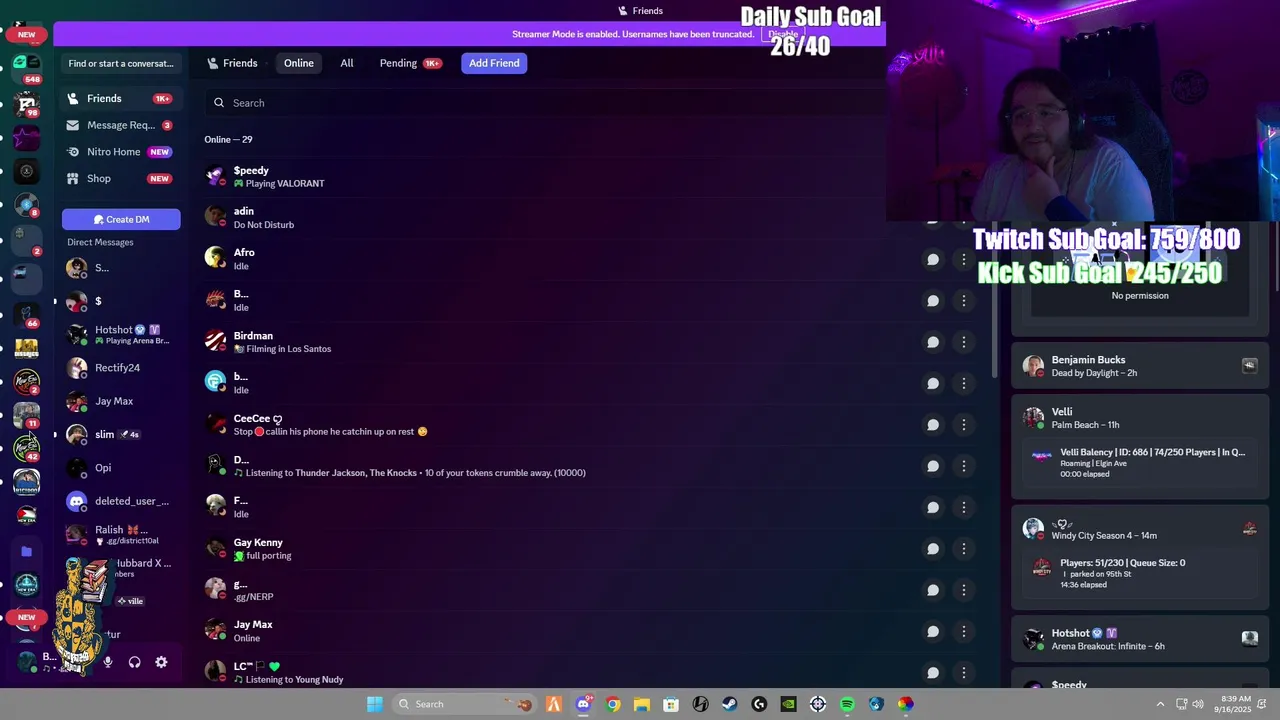
Task: Expand the server folder icon
Action: click(x=27, y=551)
